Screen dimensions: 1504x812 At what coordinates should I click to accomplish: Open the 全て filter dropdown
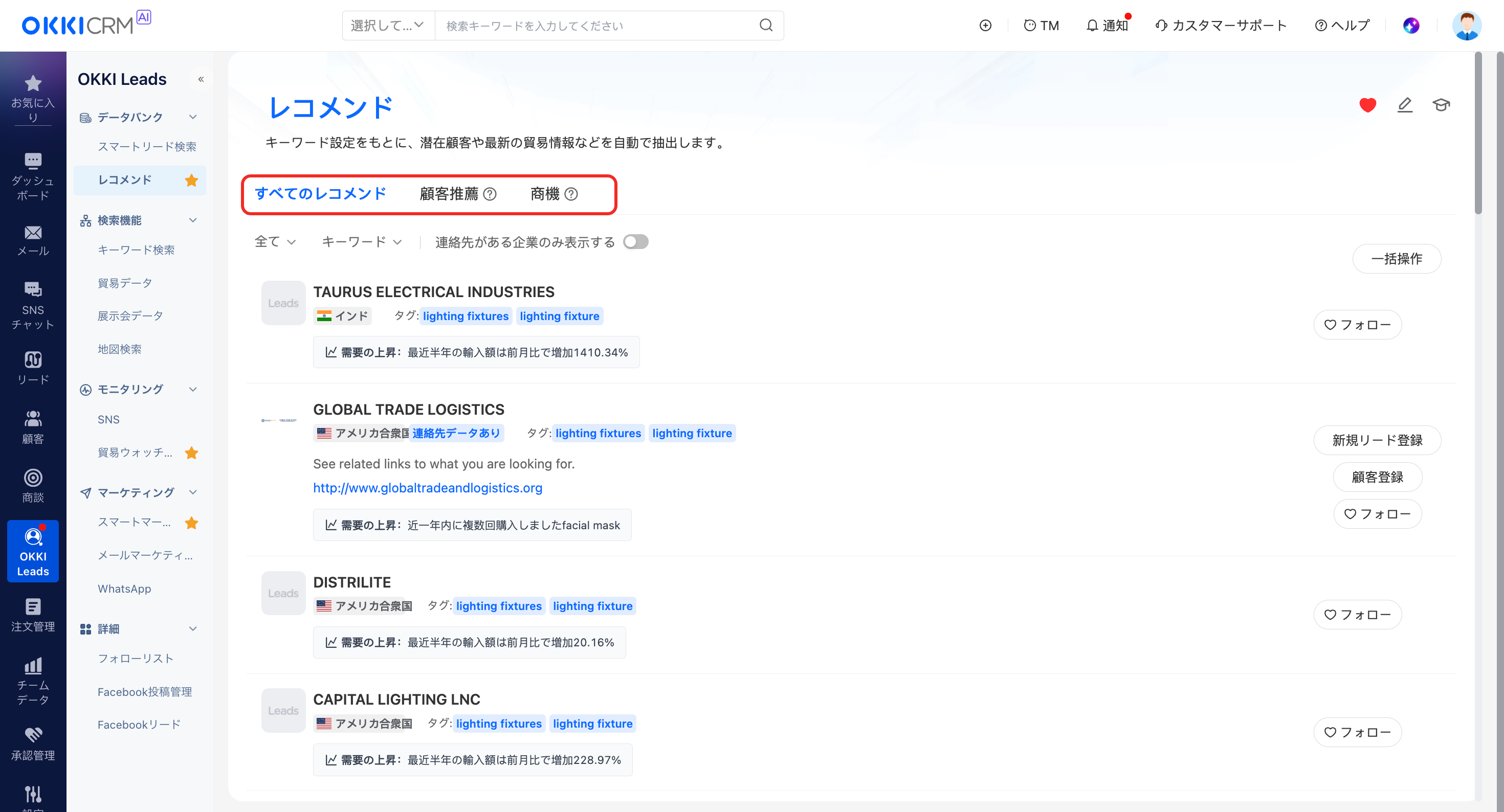275,242
